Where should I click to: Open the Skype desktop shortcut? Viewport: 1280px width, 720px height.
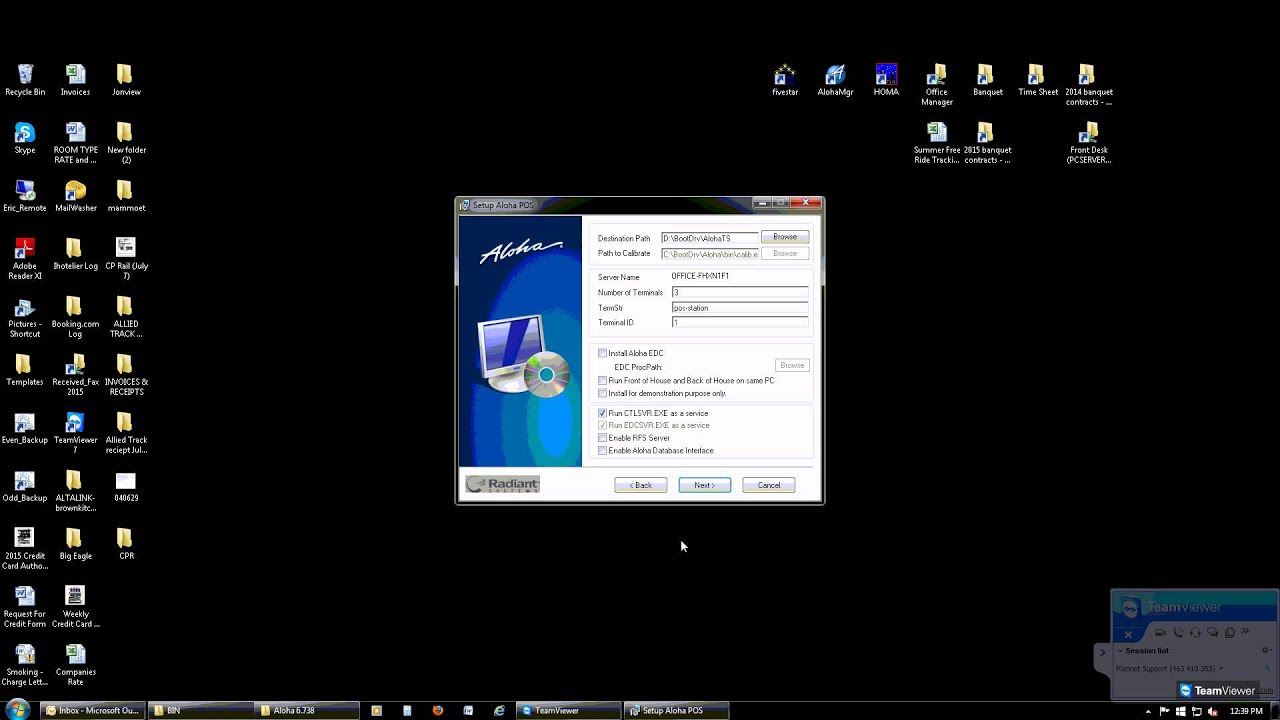point(25,139)
